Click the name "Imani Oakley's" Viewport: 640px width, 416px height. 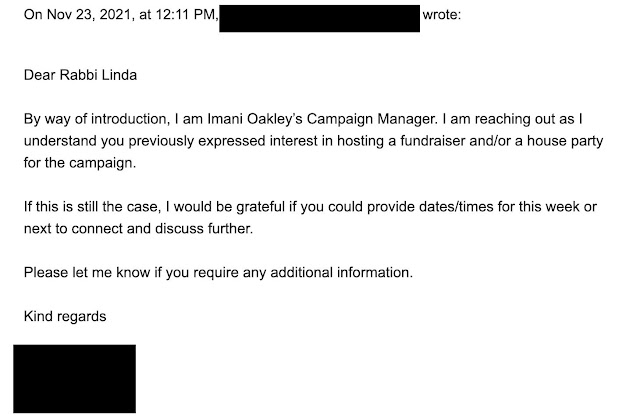click(x=255, y=119)
